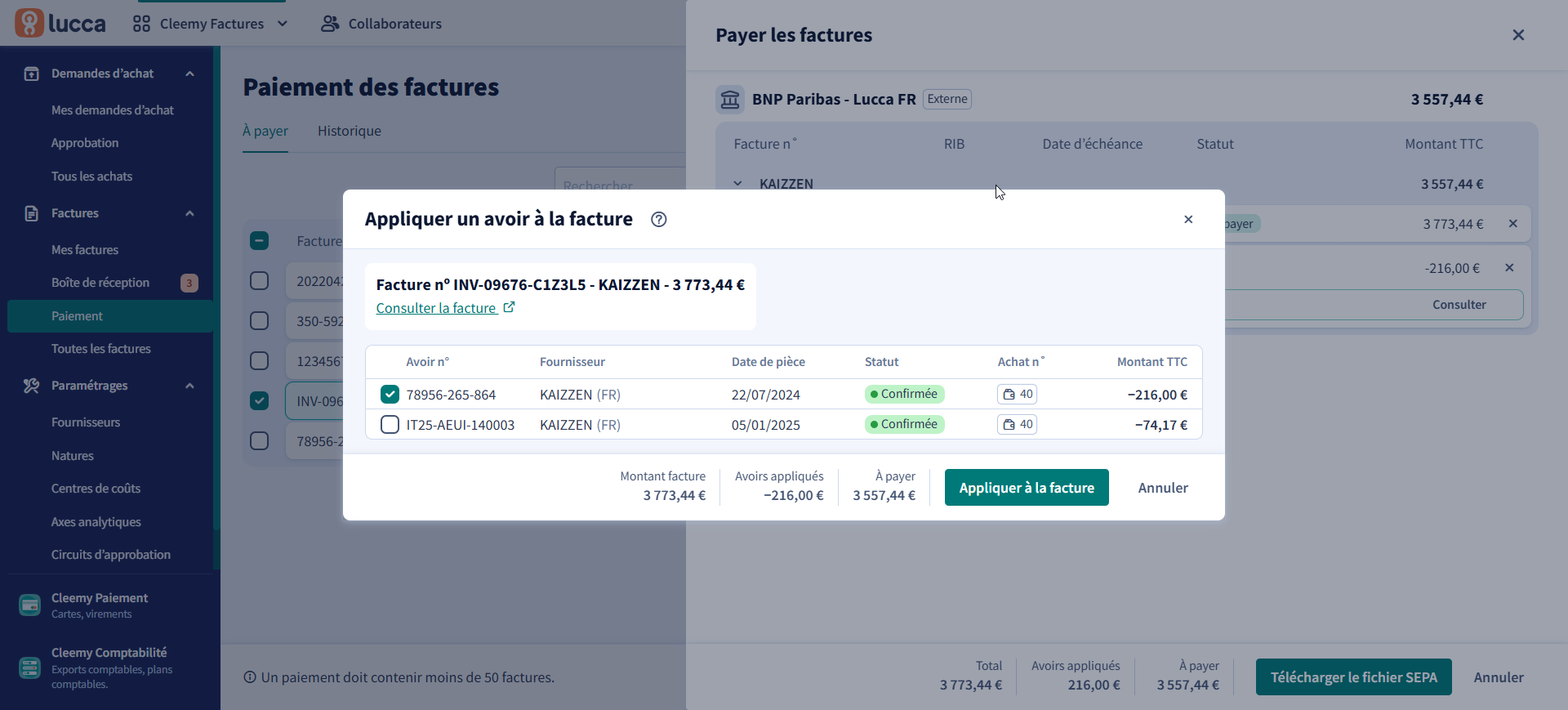1568x710 pixels.
Task: Open Boîte de réception menu item
Action: (100, 283)
